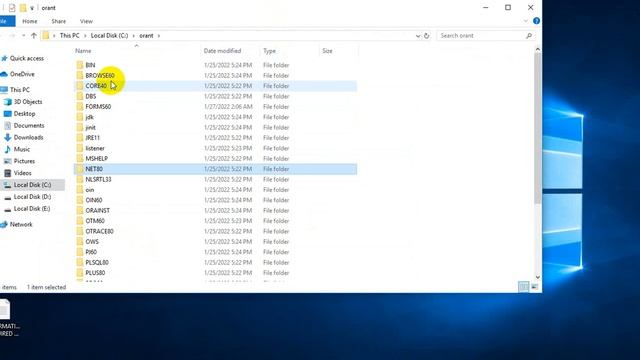Expand Local Disk (C:) breadcrumb chevron
This screenshot has height=360, width=640.
tap(133, 36)
